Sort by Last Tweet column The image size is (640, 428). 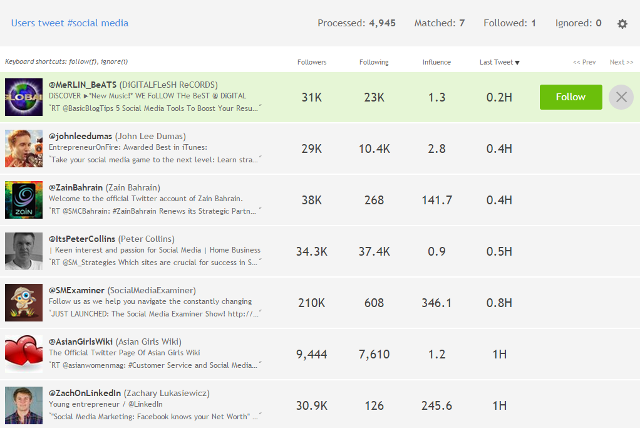coord(499,62)
